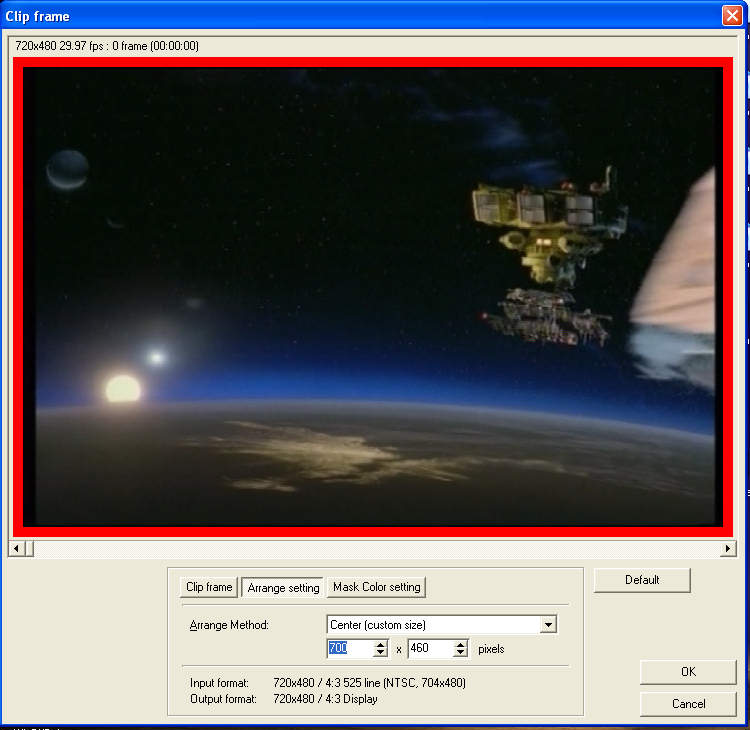This screenshot has width=750, height=730.
Task: Close the Clip frame dialog
Action: click(732, 16)
